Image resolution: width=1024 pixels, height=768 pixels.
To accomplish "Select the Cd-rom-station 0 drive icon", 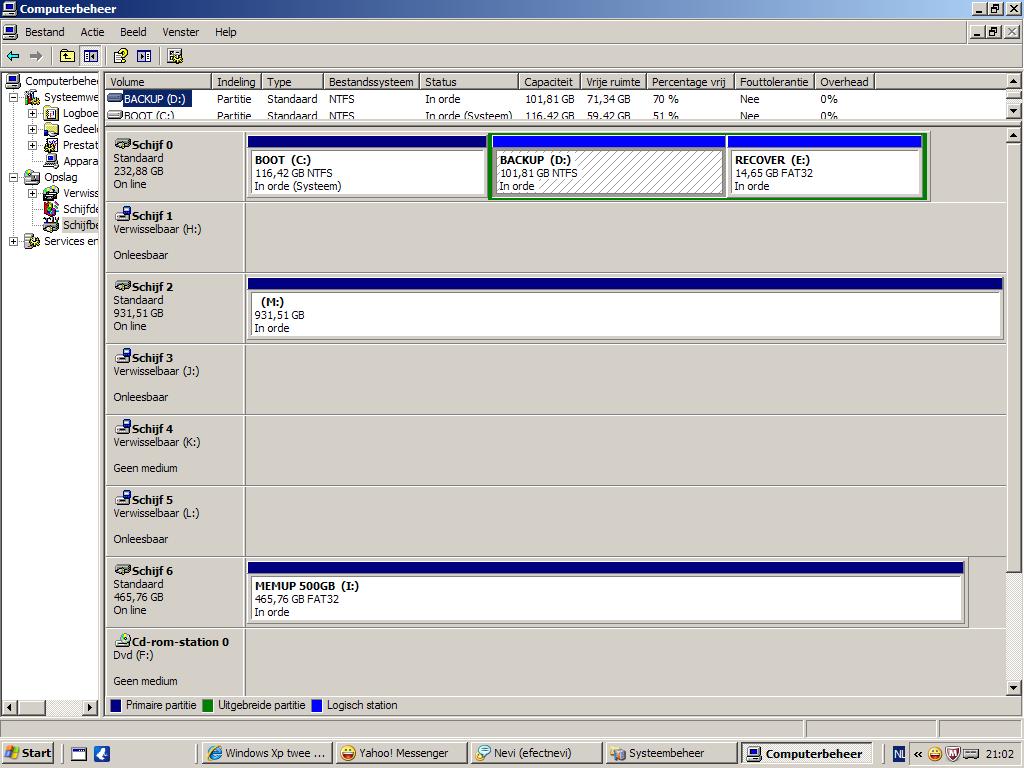I will (123, 641).
